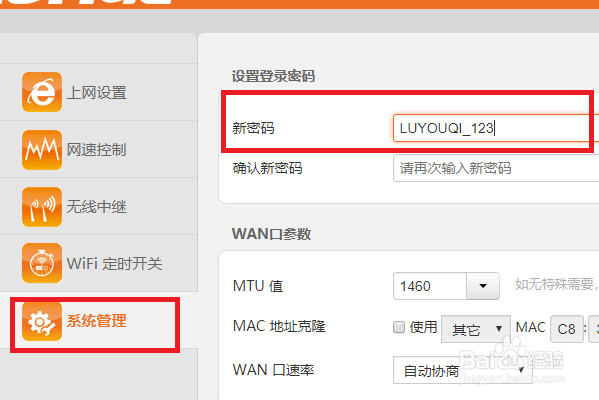
Task: Click the MAC address C8 field
Action: [x=567, y=329]
